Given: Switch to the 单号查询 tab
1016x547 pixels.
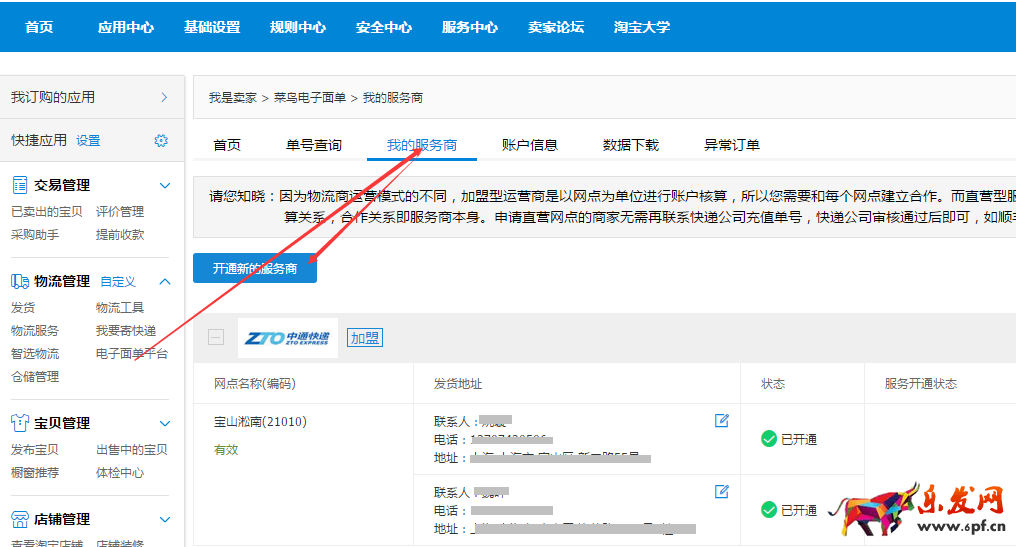Looking at the screenshot, I should click(x=313, y=145).
